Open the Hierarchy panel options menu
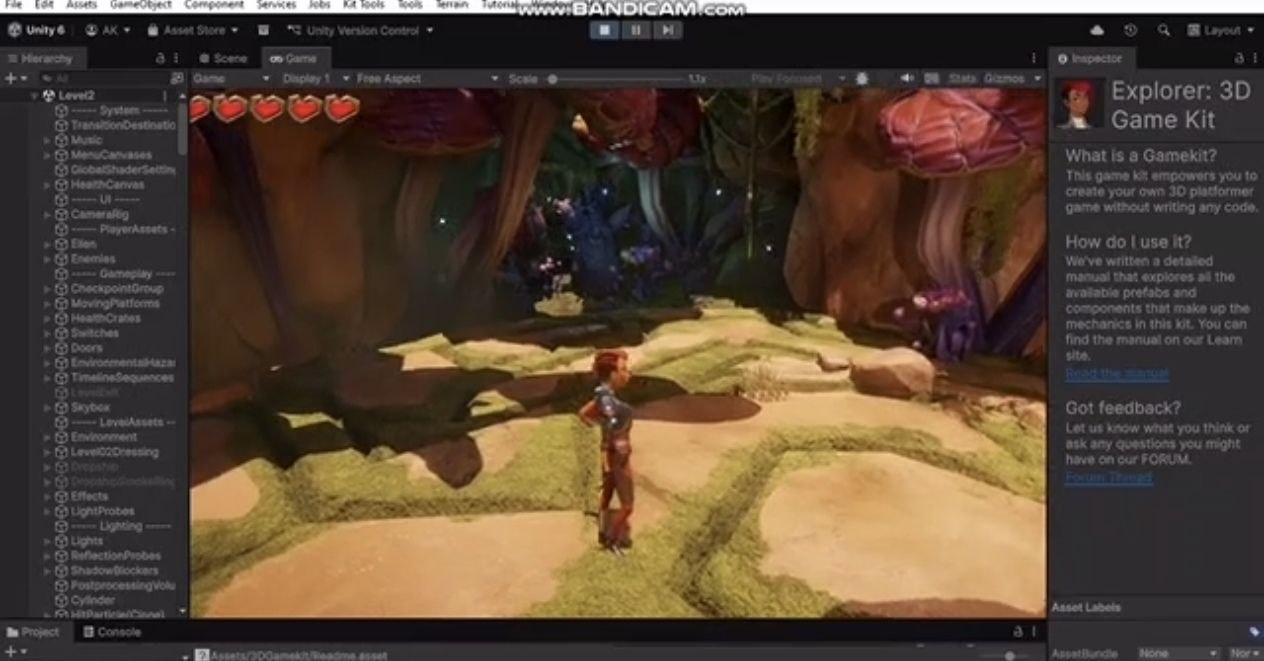The image size is (1264, 661). [x=176, y=59]
